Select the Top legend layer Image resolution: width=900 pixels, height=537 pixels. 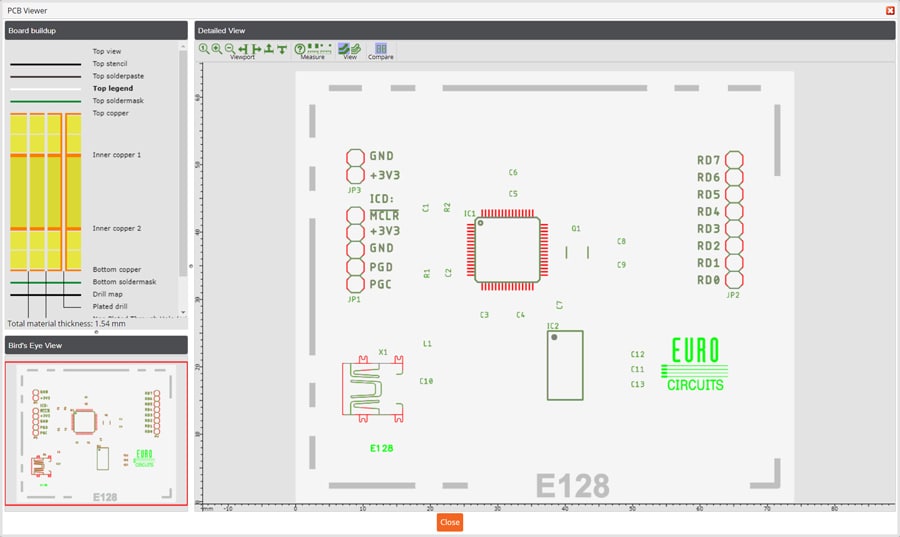[x=112, y=88]
